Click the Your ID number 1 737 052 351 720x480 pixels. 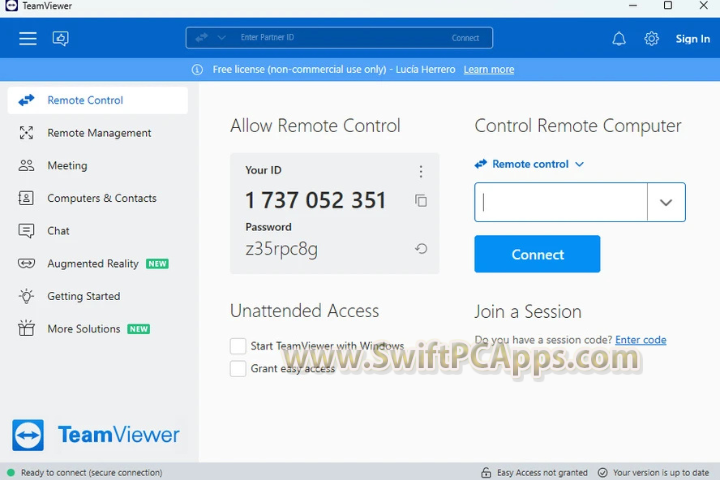pos(315,200)
